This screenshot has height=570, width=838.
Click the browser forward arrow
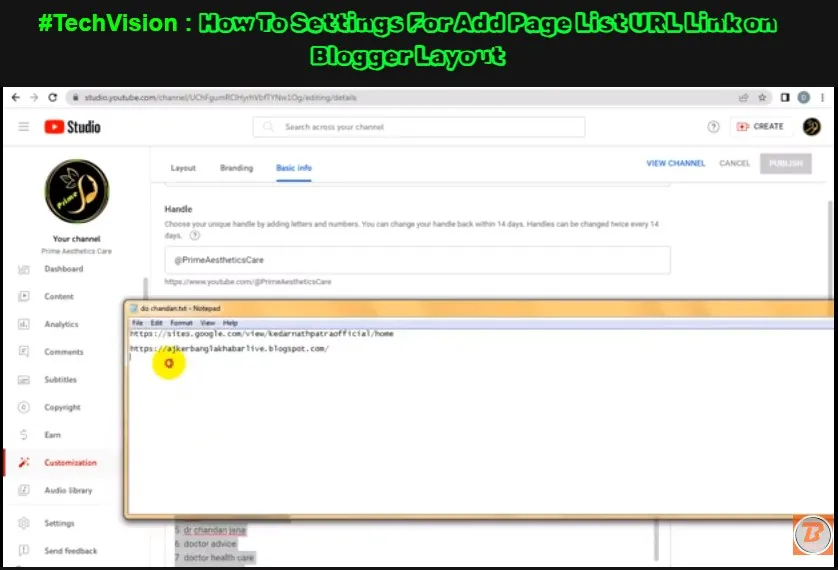[x=34, y=97]
